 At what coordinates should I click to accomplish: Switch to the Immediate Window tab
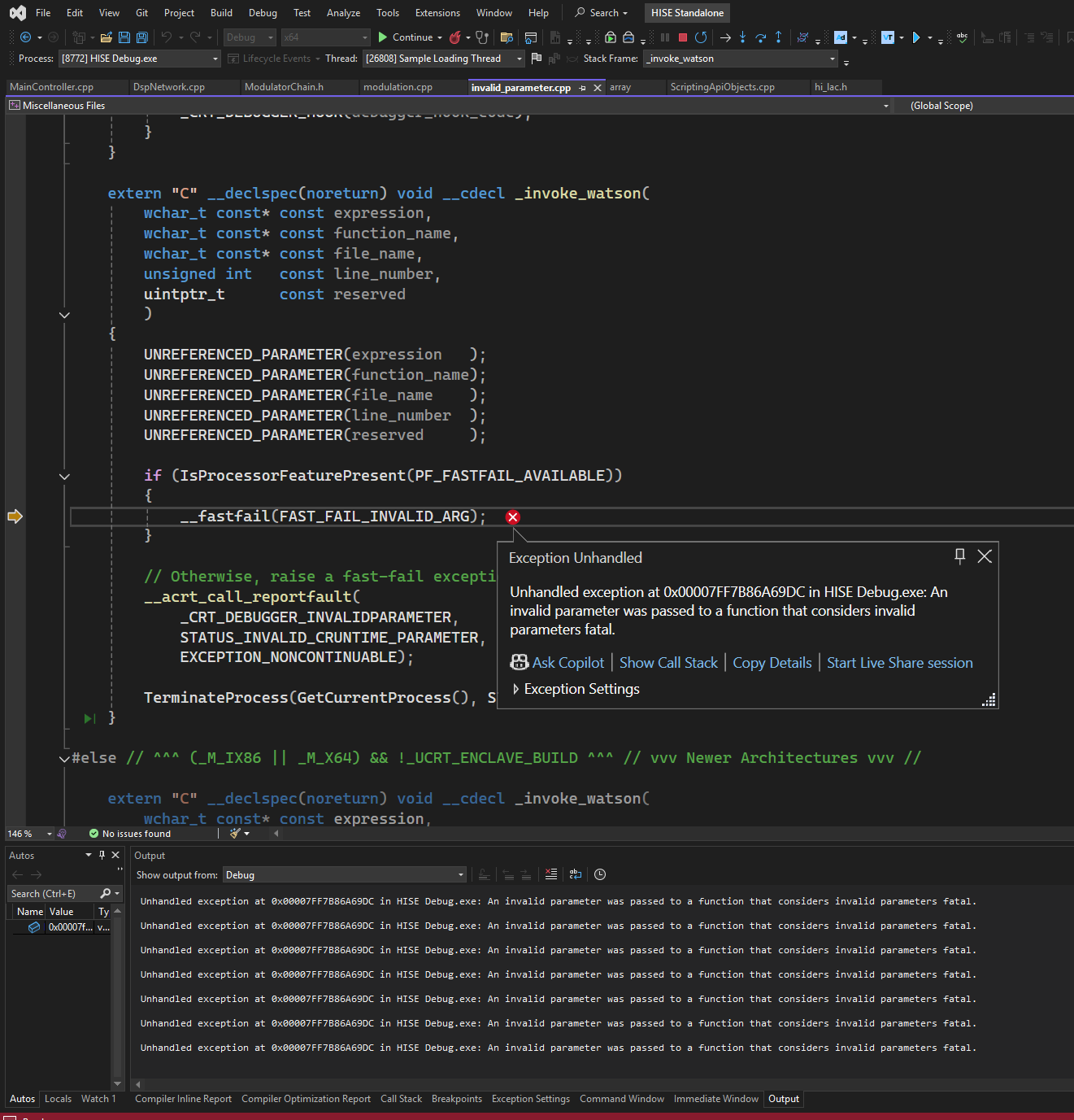[715, 1099]
